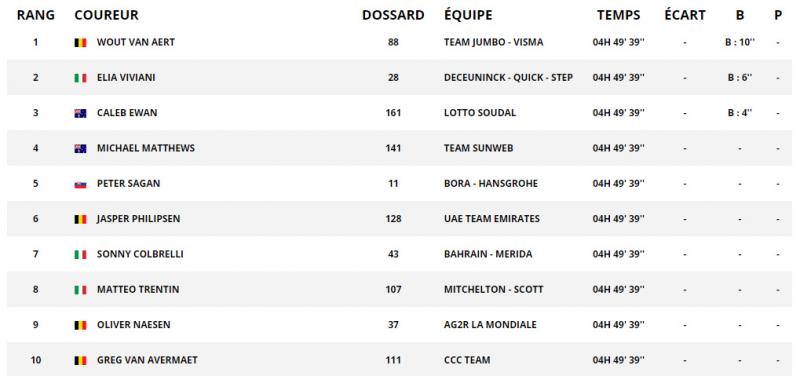
Task: Select the DOSSARD column header
Action: 393,15
